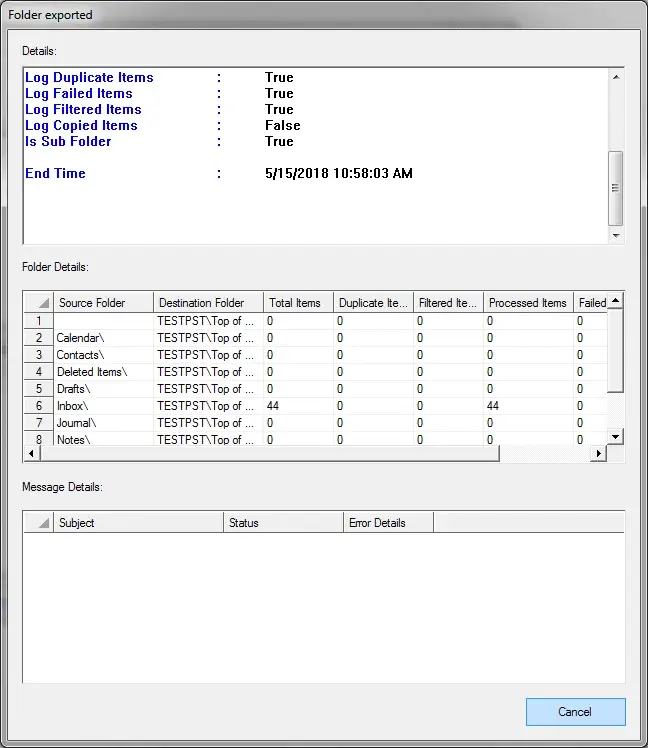Sort by Total Items column header
The width and height of the screenshot is (648, 748).
click(298, 303)
